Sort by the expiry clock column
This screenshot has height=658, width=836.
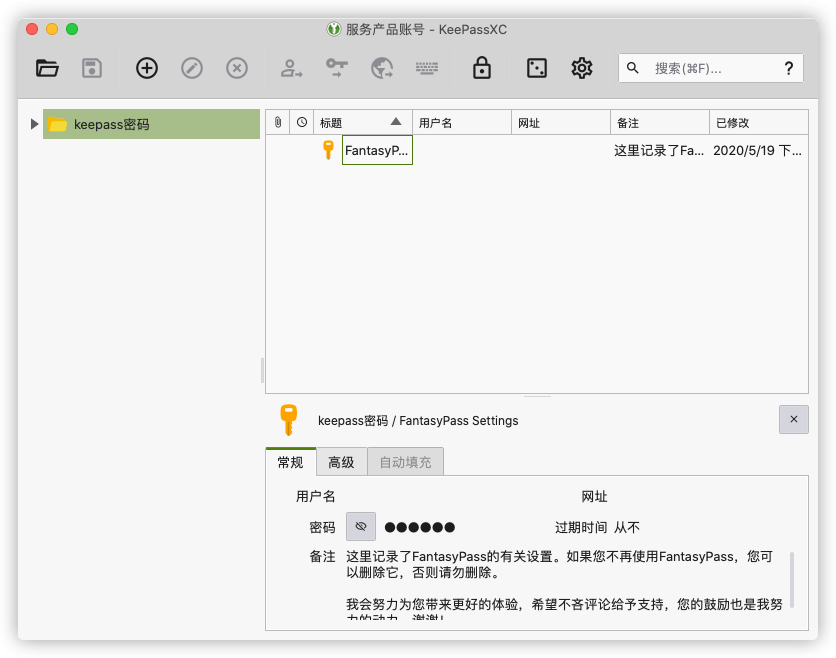point(302,123)
